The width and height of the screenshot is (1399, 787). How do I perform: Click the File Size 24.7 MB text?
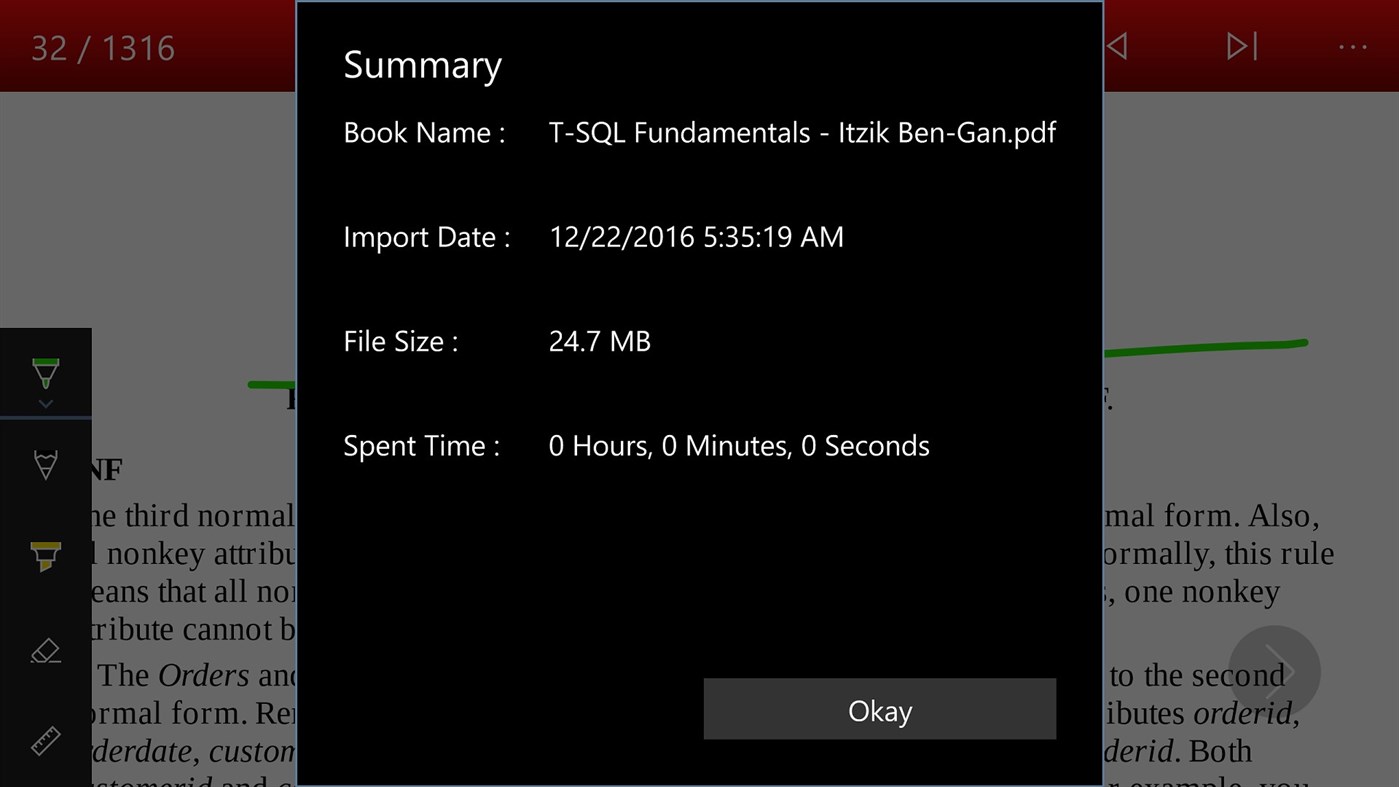(599, 341)
